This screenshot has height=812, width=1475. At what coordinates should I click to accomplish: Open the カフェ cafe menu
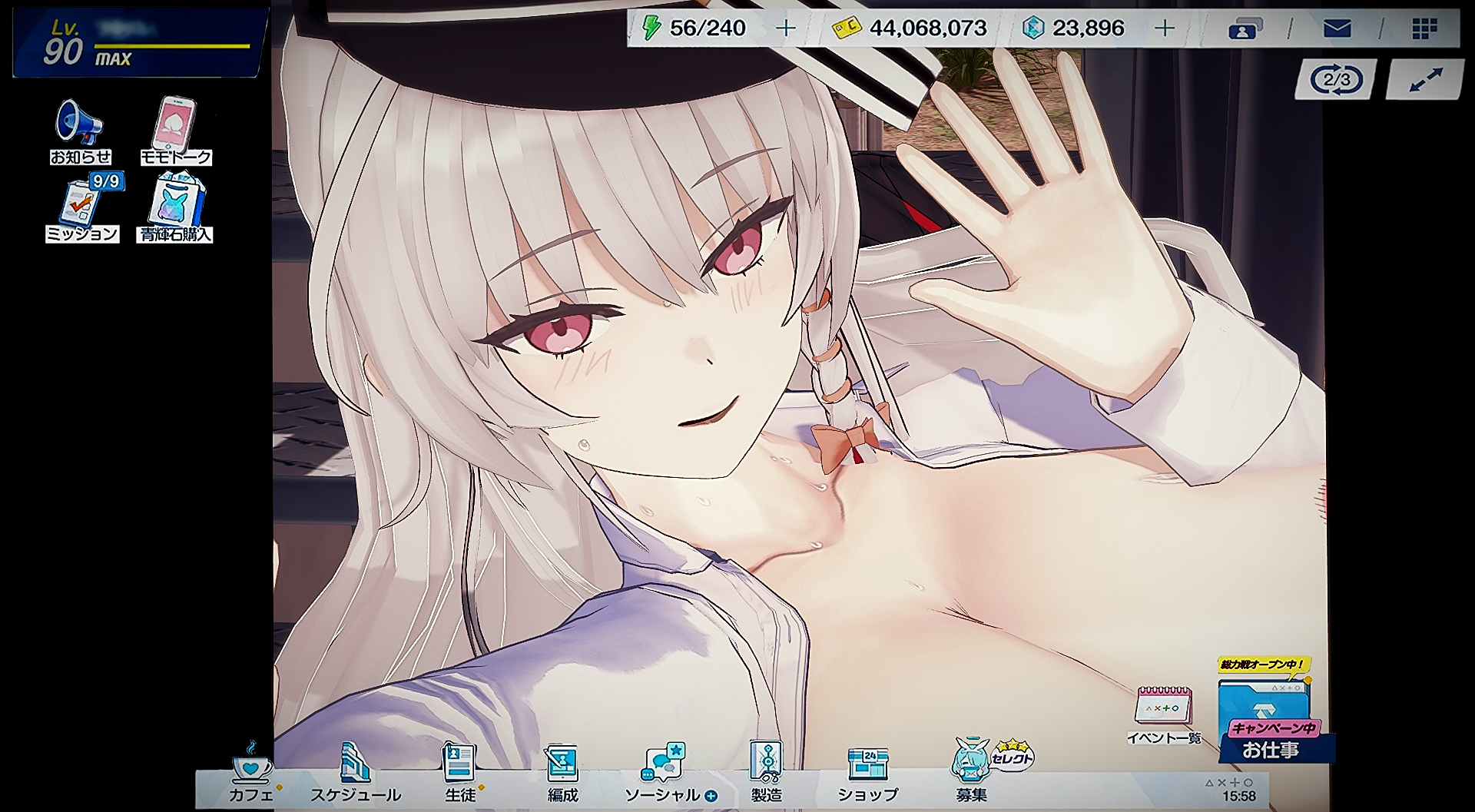tap(252, 773)
